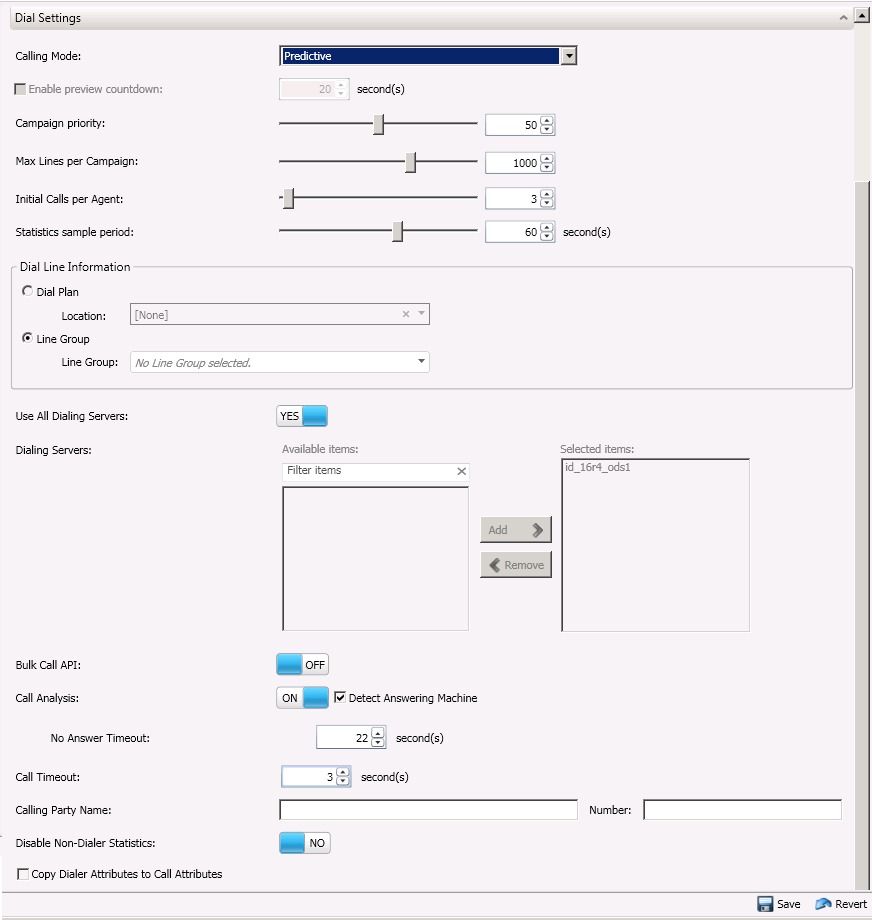
Task: Click the Remove button
Action: pos(516,565)
